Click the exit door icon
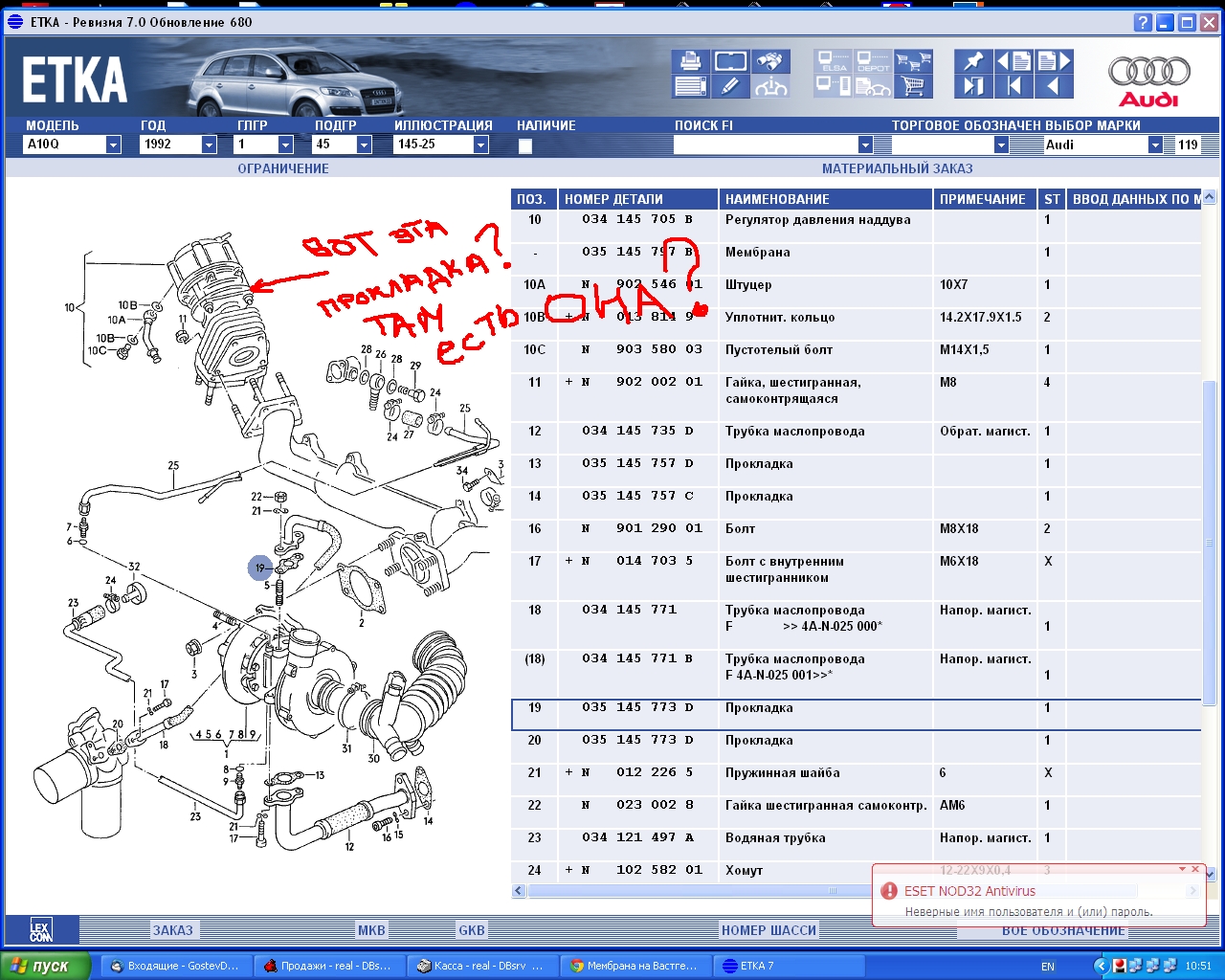1225x980 pixels. pos(973,87)
